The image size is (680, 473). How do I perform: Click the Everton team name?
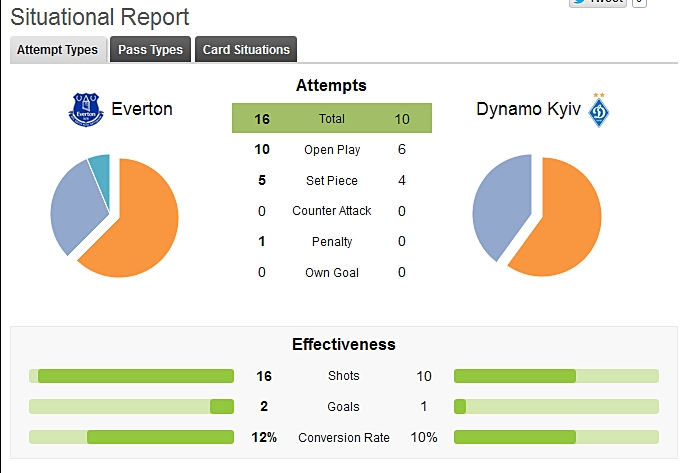coord(142,108)
